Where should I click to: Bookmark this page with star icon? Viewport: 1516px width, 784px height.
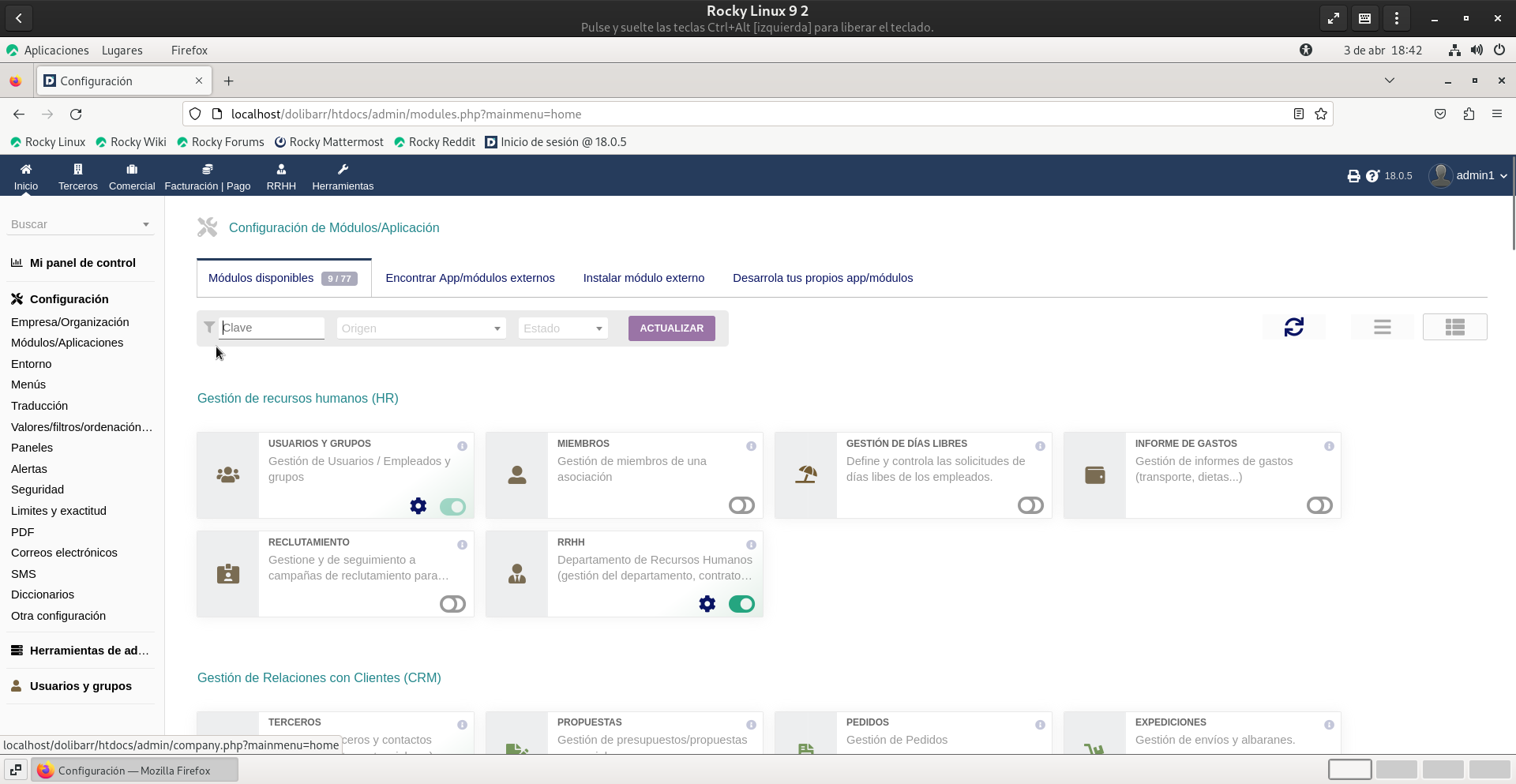click(x=1321, y=114)
